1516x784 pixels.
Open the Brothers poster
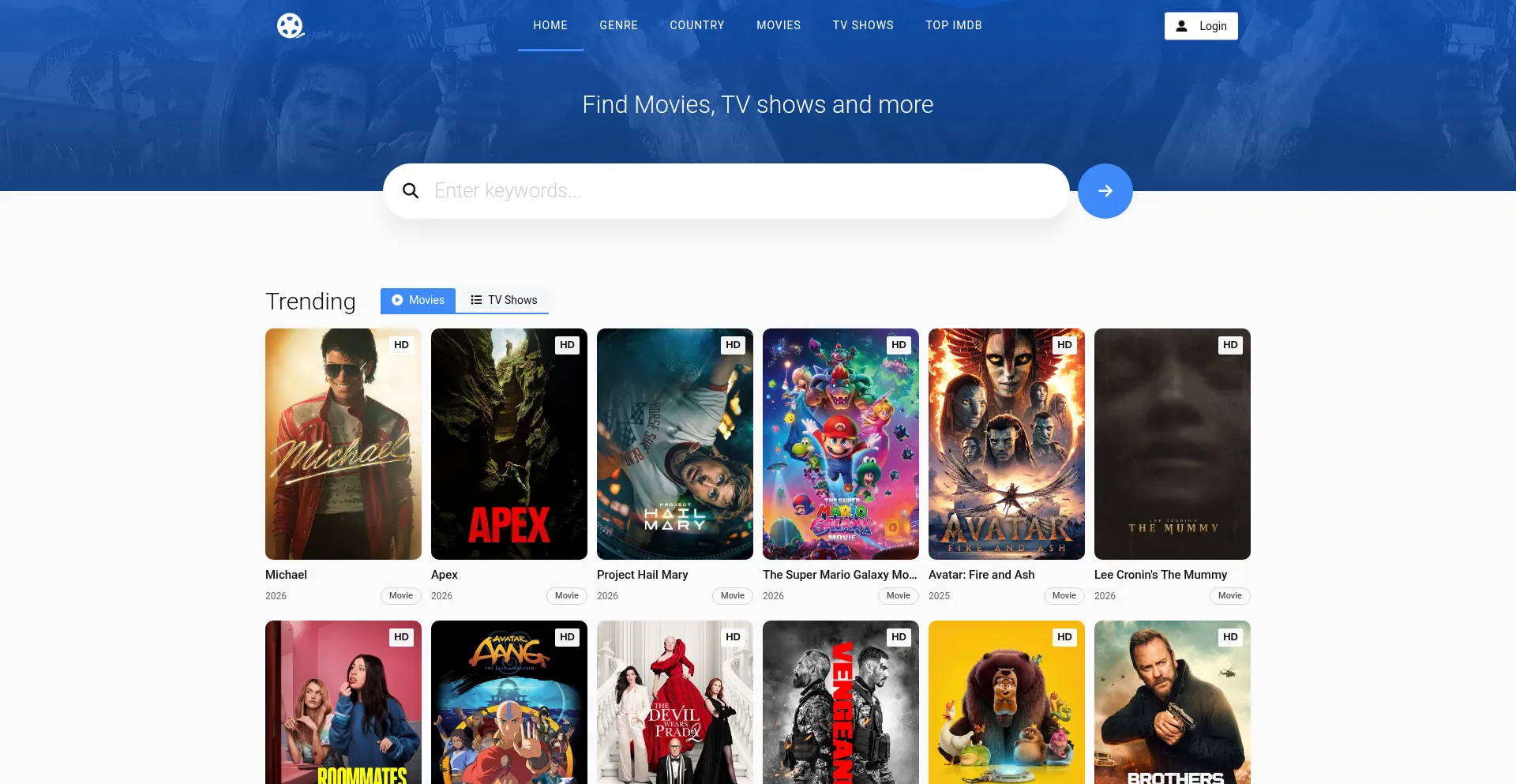[1173, 703]
